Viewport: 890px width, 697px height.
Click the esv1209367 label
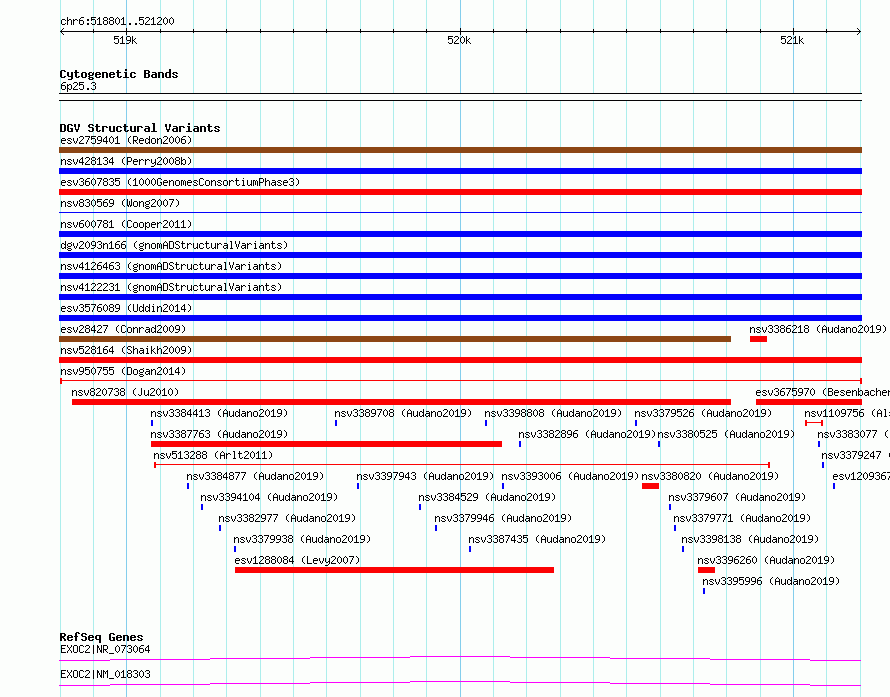[x=861, y=476]
